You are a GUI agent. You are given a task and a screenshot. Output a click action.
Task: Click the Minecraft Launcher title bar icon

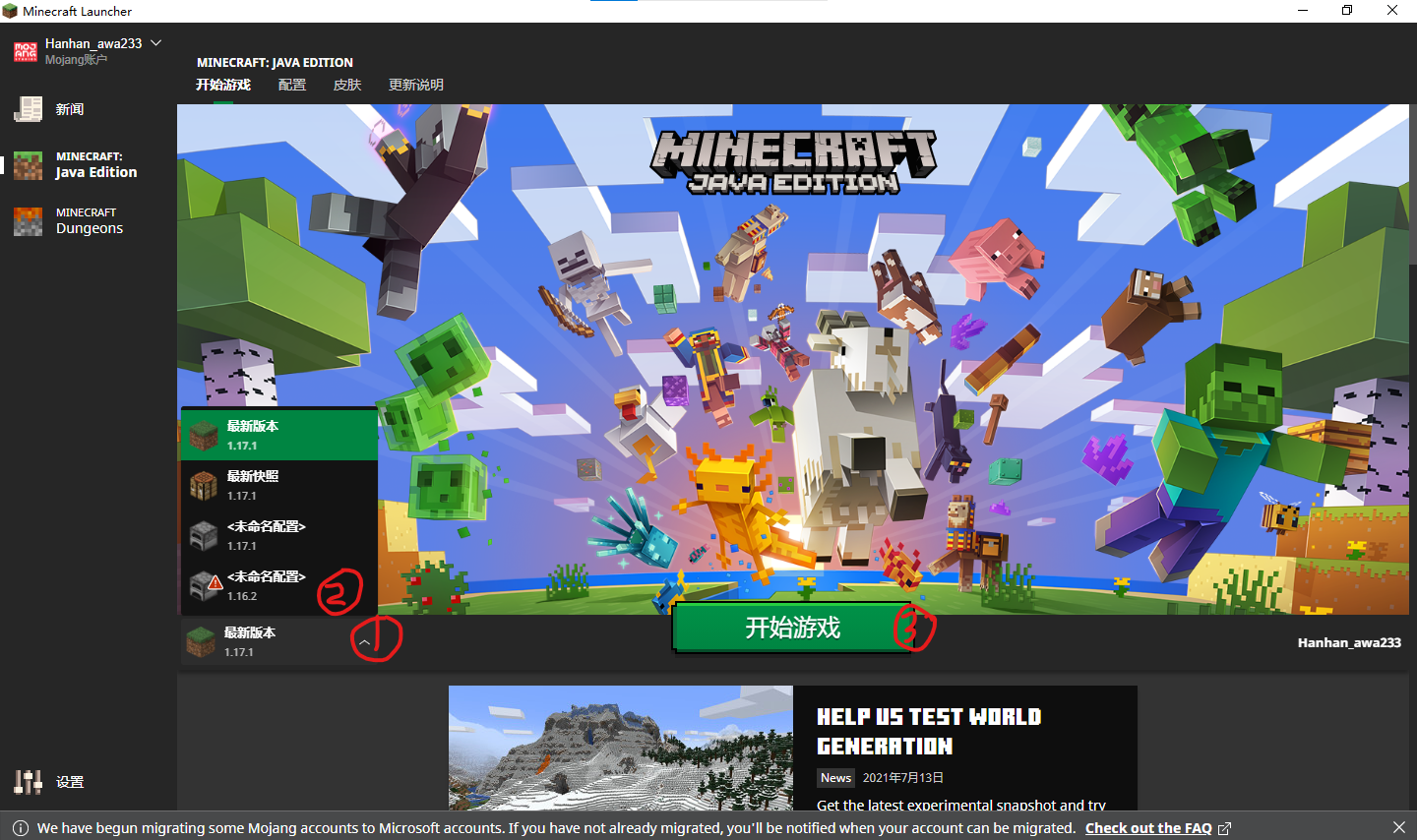pos(10,11)
